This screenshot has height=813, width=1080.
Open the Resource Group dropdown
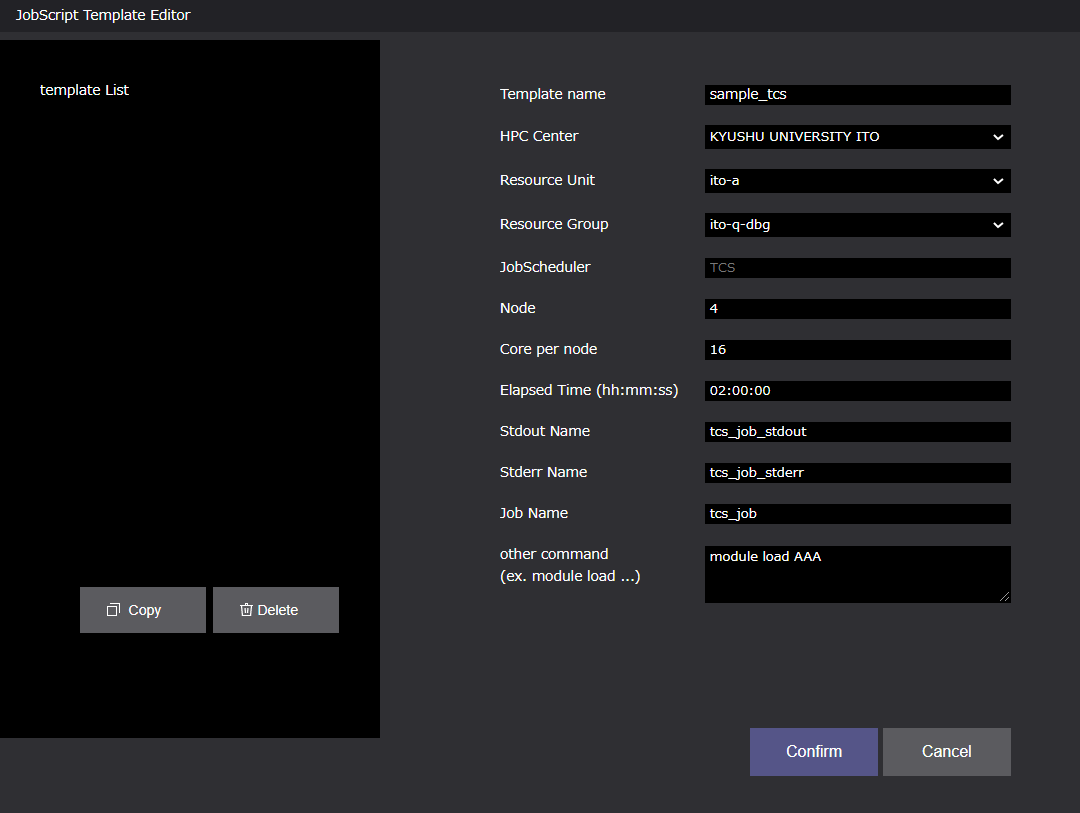857,225
